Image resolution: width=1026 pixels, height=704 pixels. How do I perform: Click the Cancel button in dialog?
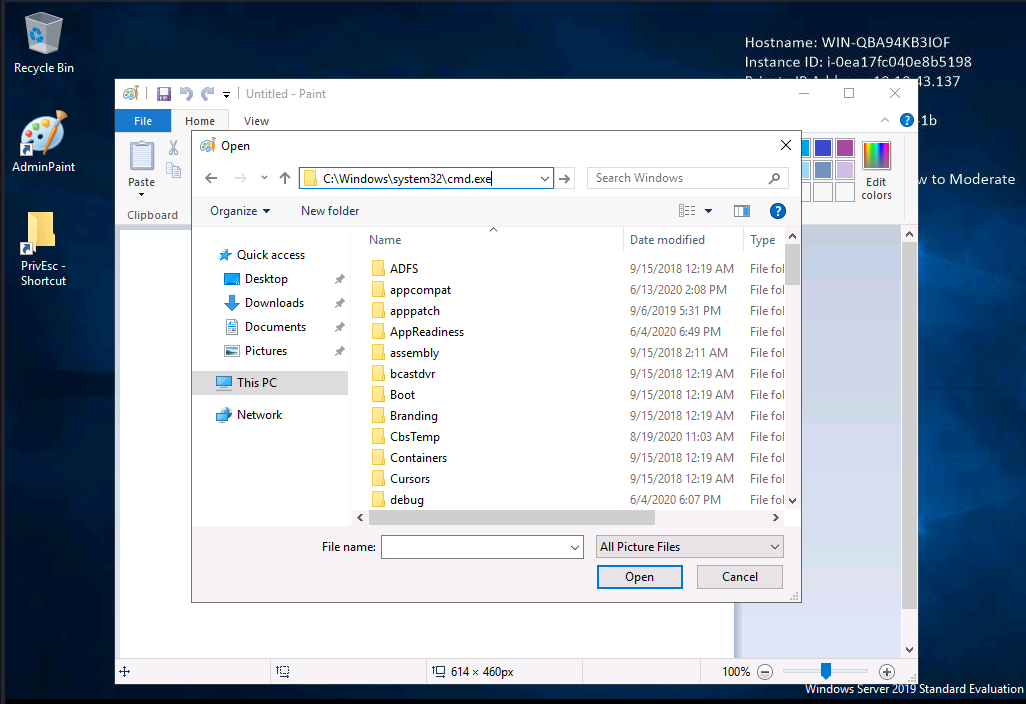coord(739,576)
